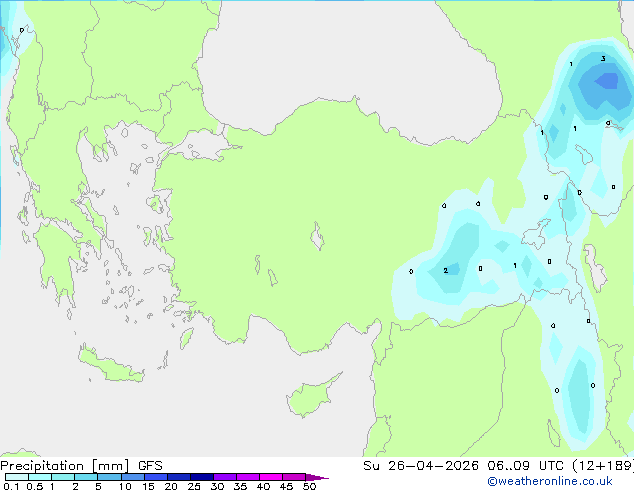Image resolution: width=634 pixels, height=490 pixels.
Task: Click the '(12+189)' forecast run text
Action: coord(603,466)
